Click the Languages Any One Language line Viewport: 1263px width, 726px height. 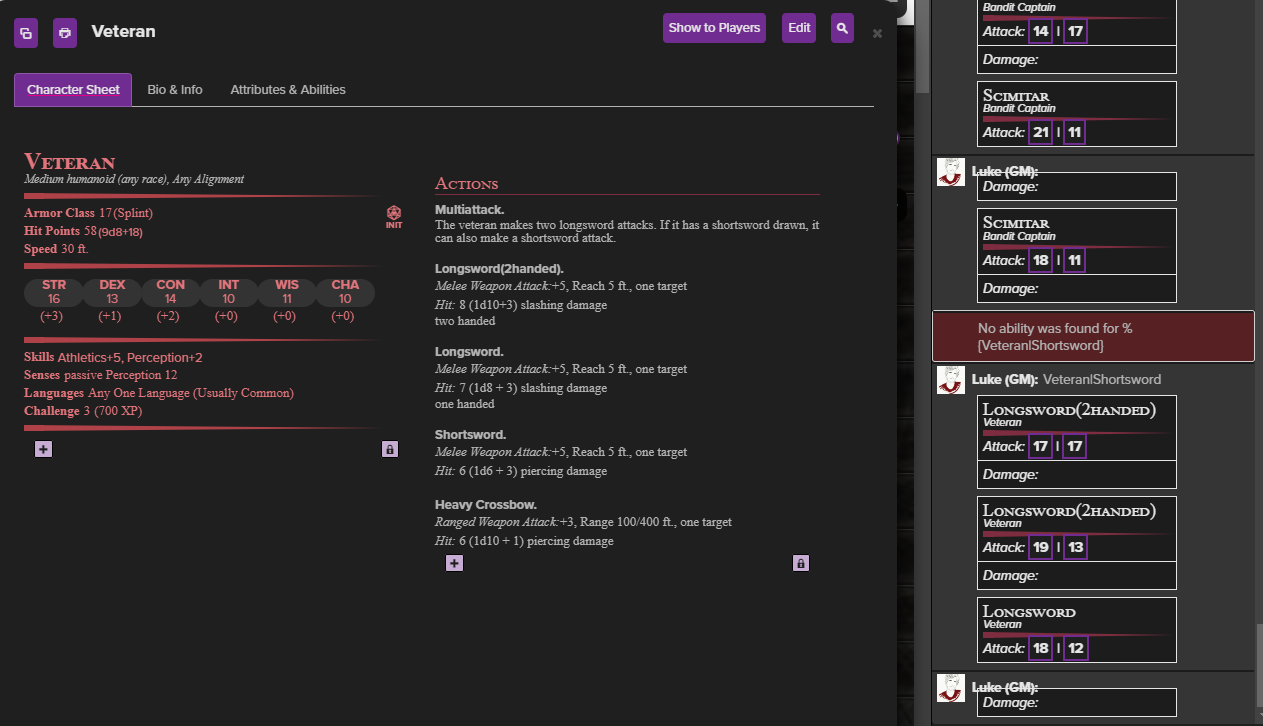point(159,393)
